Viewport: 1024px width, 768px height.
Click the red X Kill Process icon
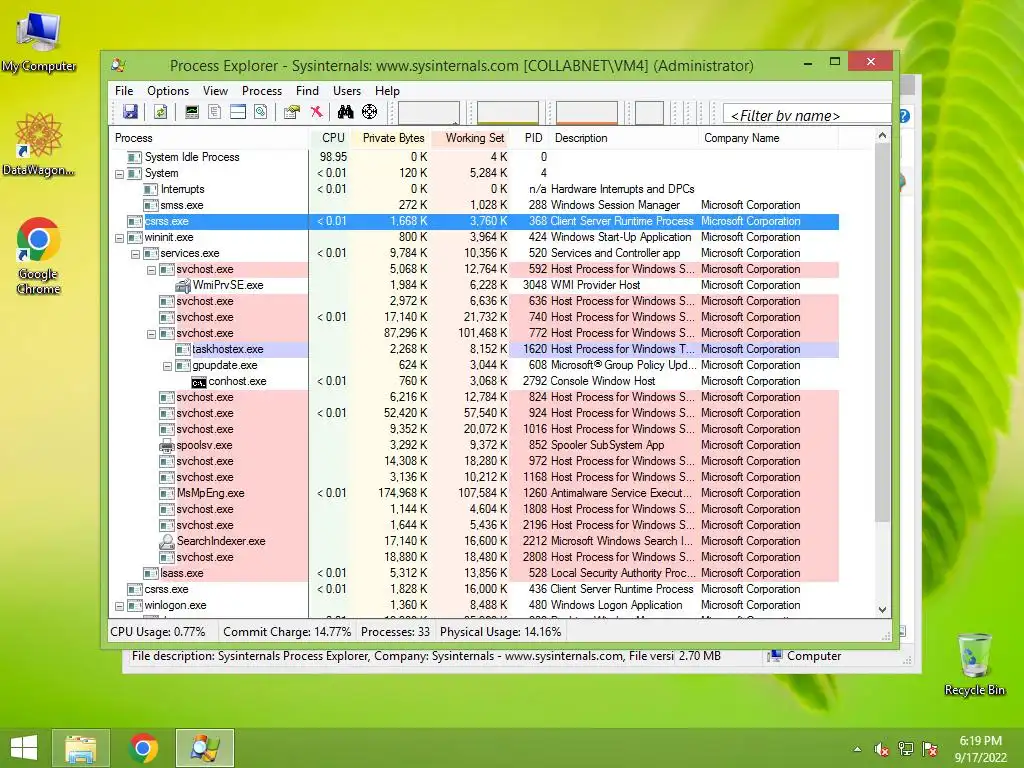(x=317, y=112)
